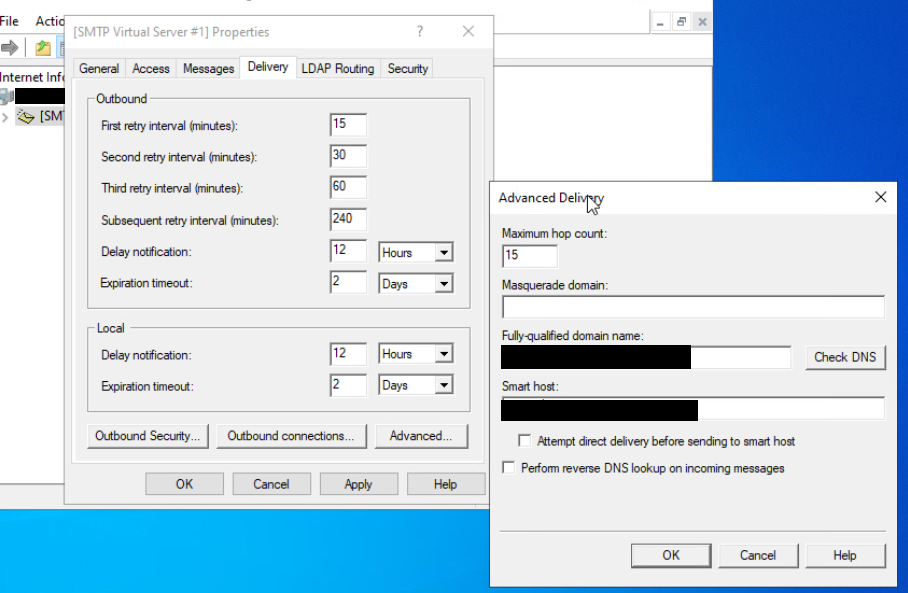Click Local Delay notification value field

click(348, 354)
